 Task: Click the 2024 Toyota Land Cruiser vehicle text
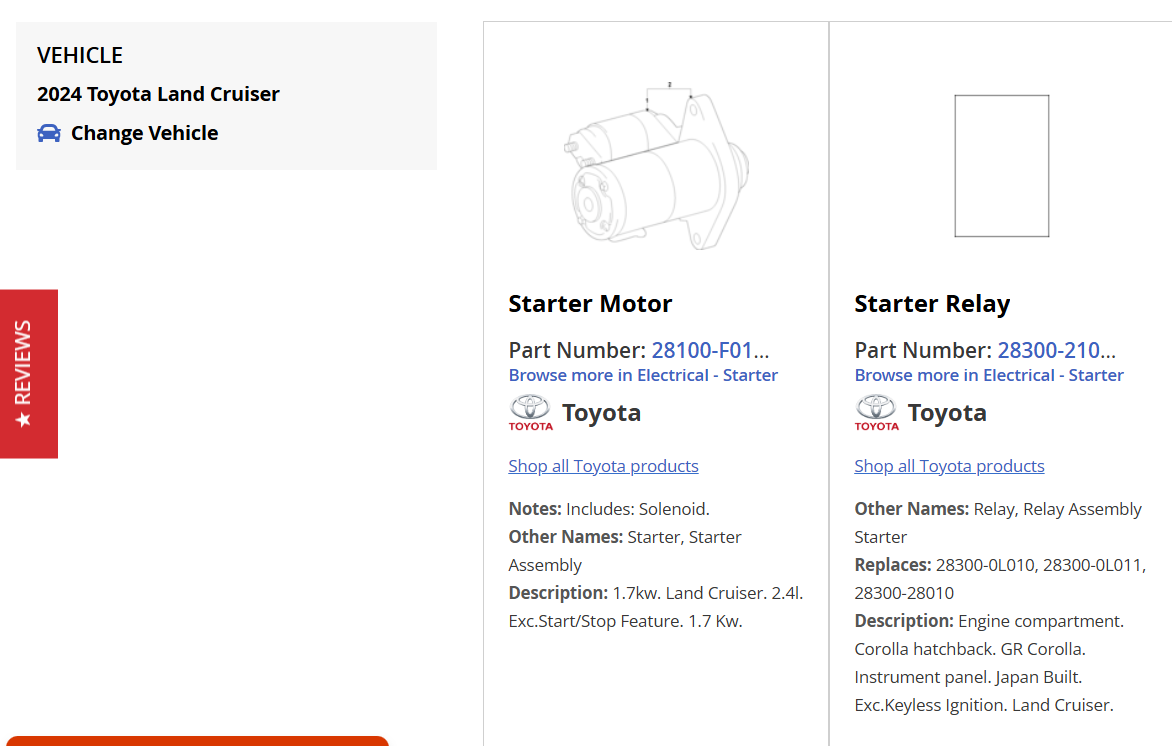click(x=158, y=94)
